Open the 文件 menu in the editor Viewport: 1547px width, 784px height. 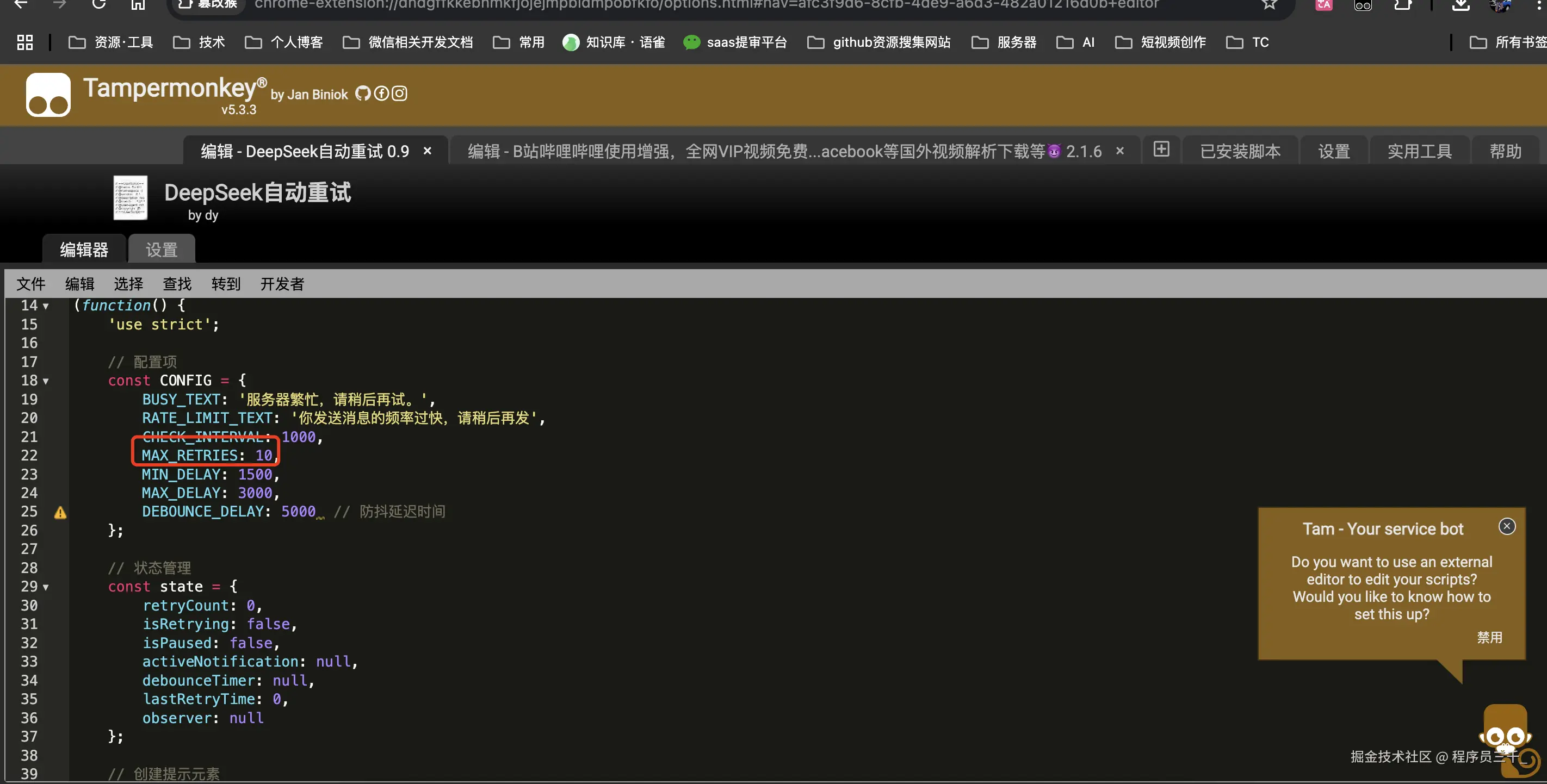pyautogui.click(x=30, y=283)
